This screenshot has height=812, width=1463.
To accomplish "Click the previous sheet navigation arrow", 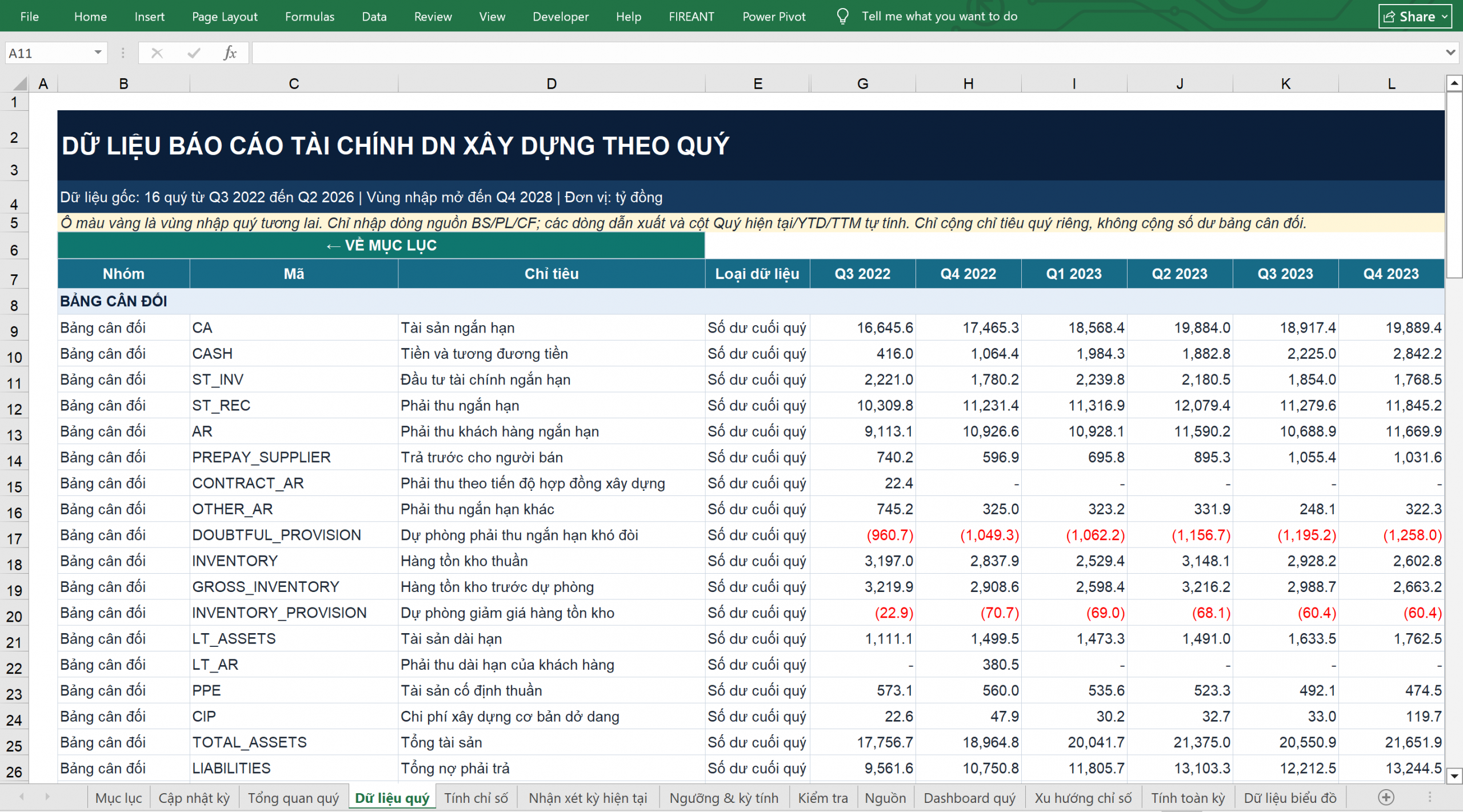I will tap(21, 797).
